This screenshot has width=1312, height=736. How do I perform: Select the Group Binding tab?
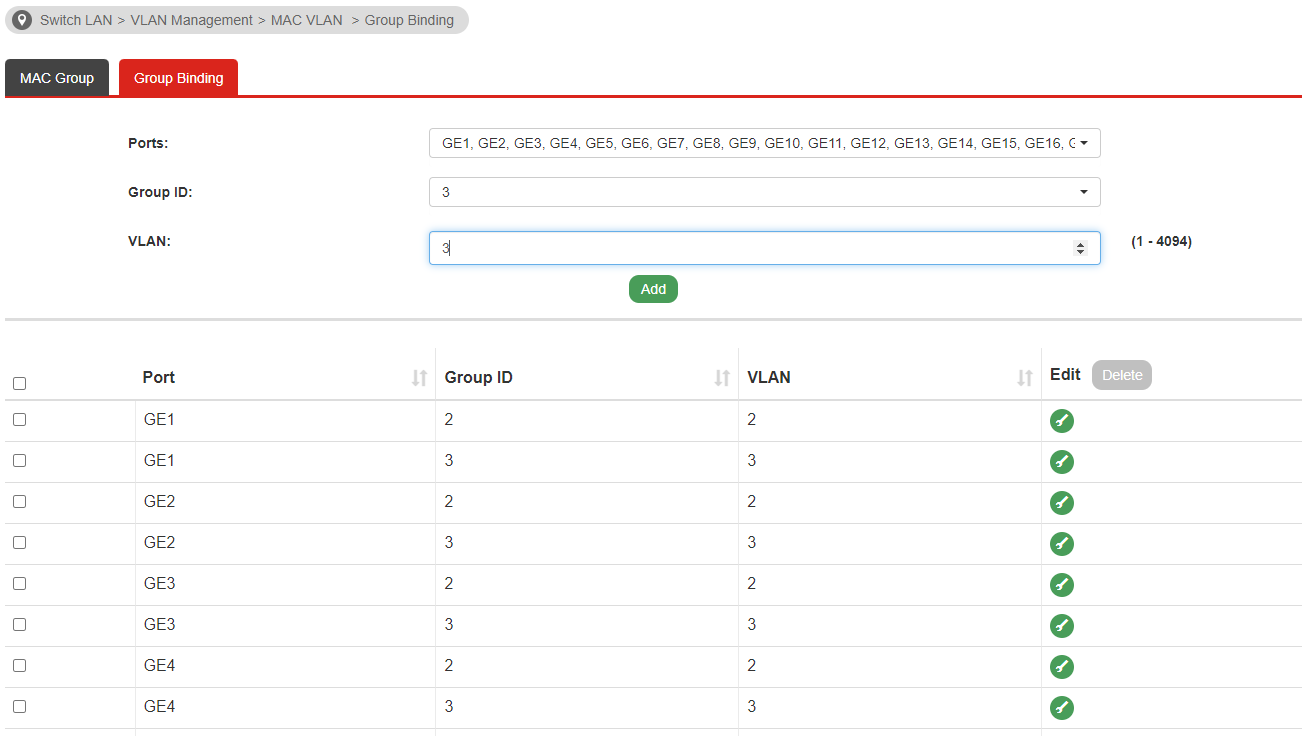[178, 78]
